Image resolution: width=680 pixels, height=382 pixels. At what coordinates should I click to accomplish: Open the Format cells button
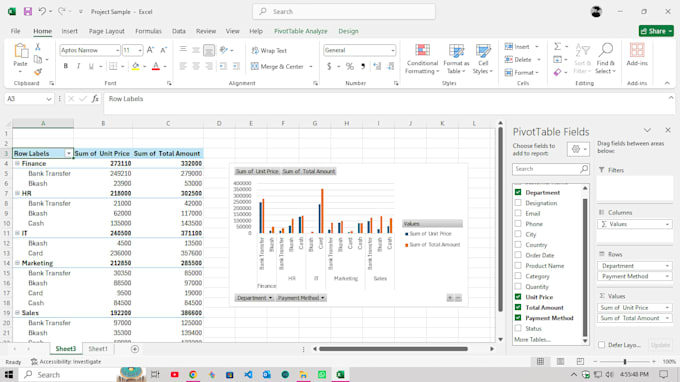click(521, 72)
